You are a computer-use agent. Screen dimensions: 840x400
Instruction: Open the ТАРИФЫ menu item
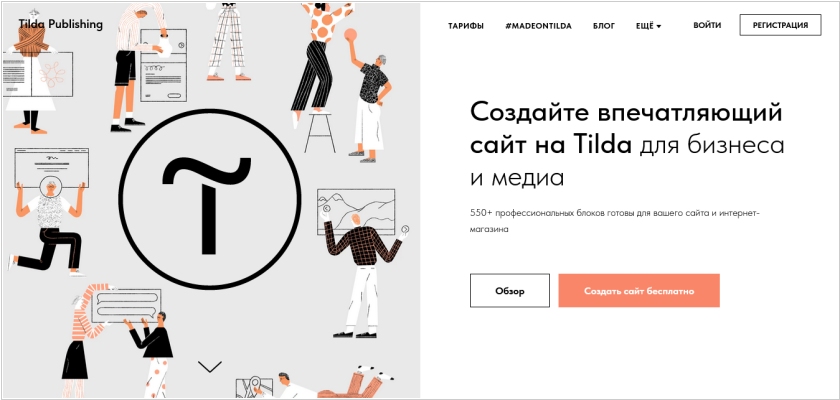click(x=466, y=26)
